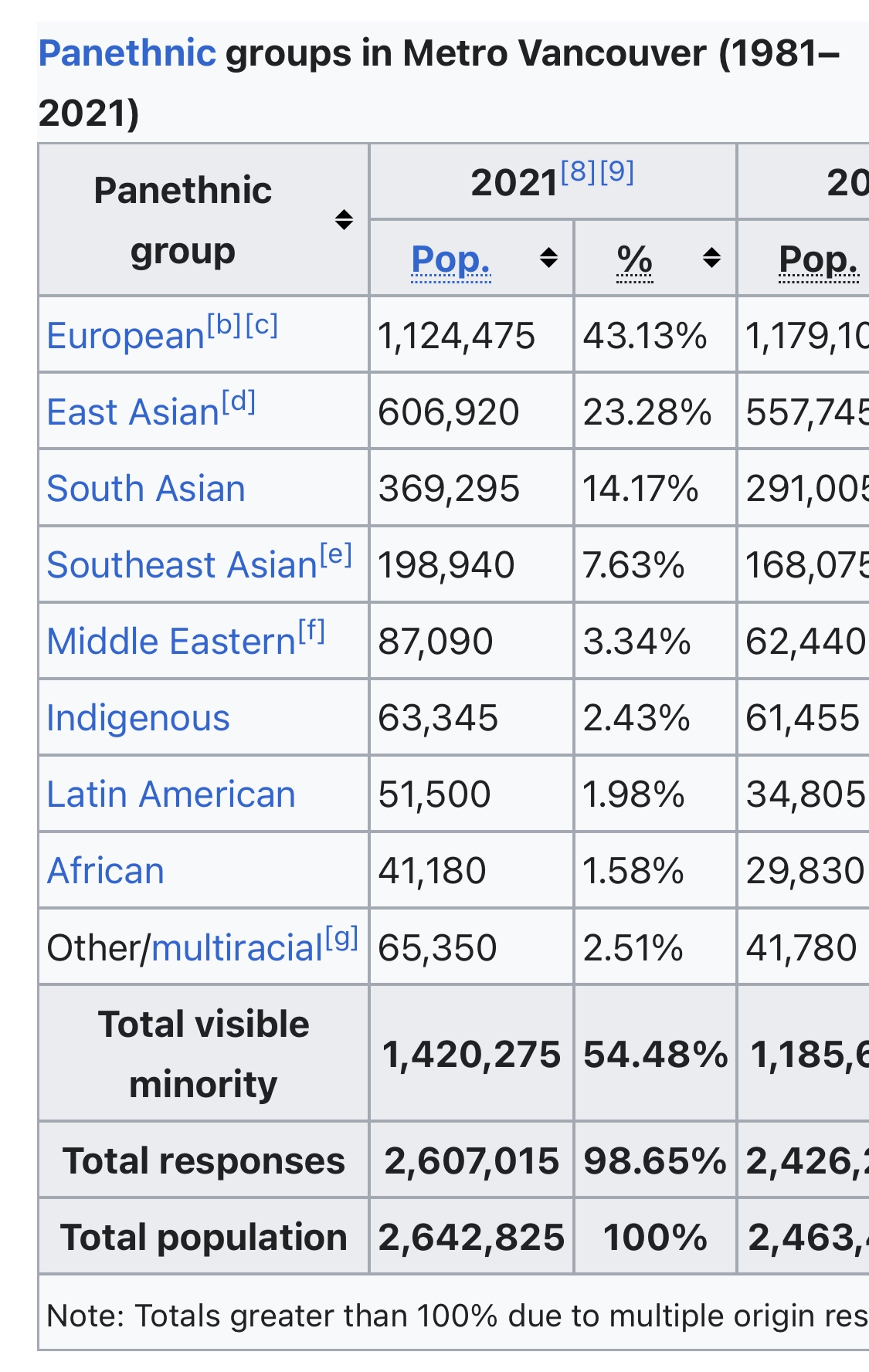Viewport: 869px width, 1372px height.
Task: Open the Panethnic link in title
Action: point(127,54)
